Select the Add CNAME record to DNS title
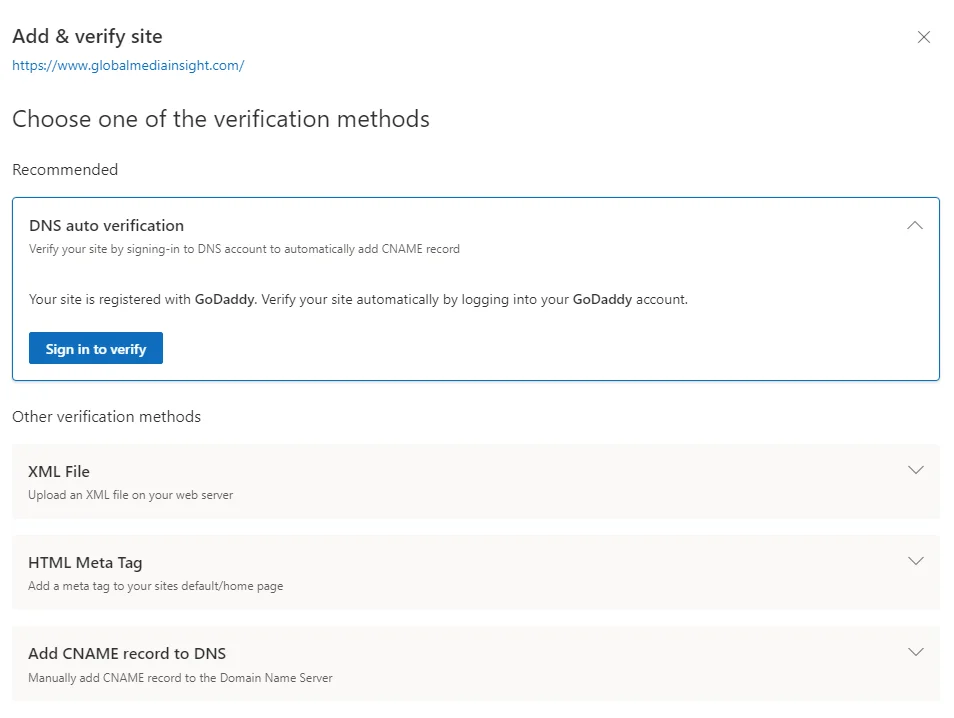The width and height of the screenshot is (954, 718). (x=127, y=653)
